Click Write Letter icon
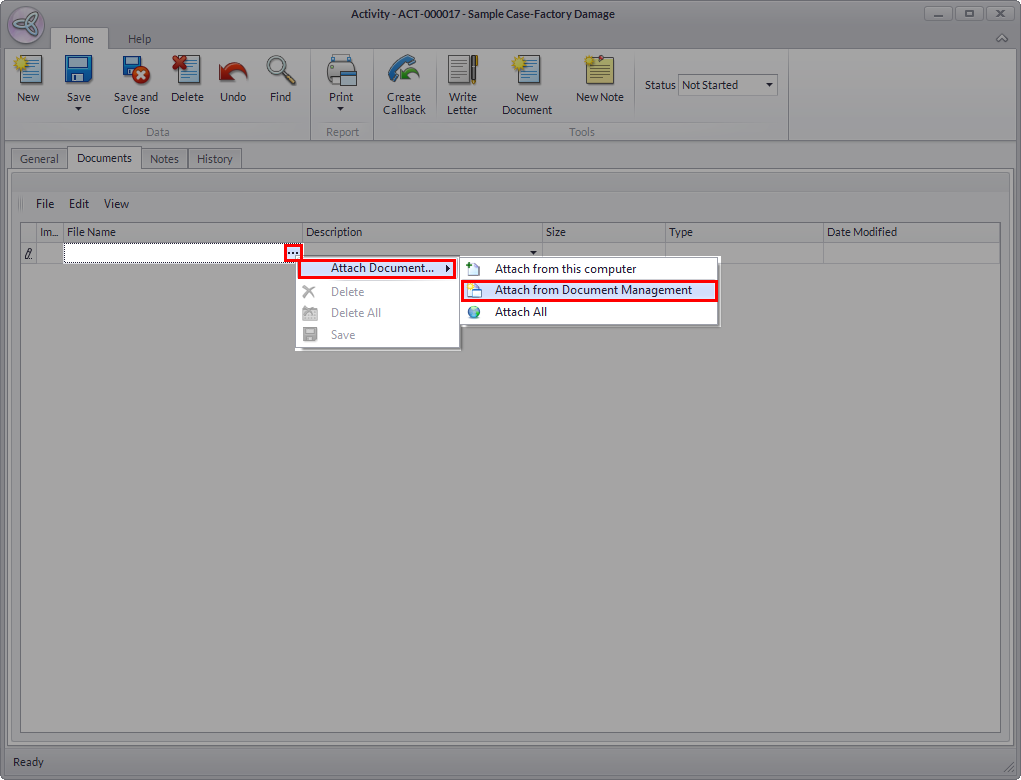 (462, 71)
